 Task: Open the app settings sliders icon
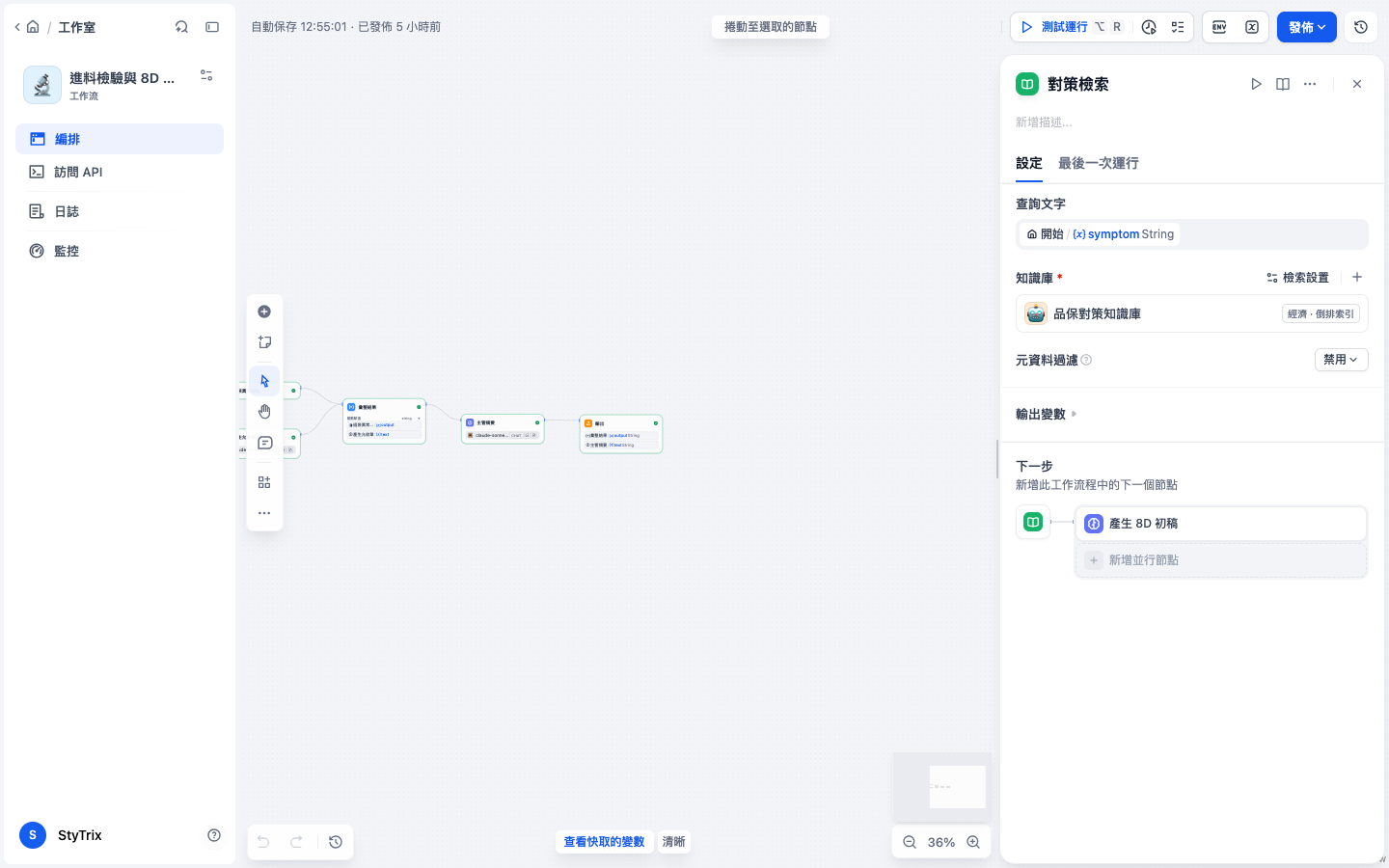tap(206, 75)
